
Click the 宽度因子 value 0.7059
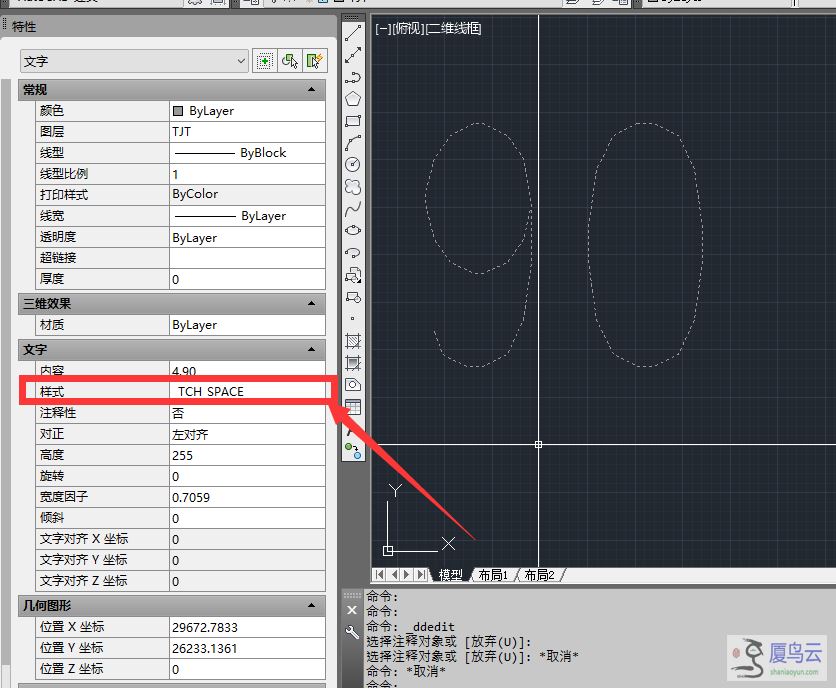[247, 497]
